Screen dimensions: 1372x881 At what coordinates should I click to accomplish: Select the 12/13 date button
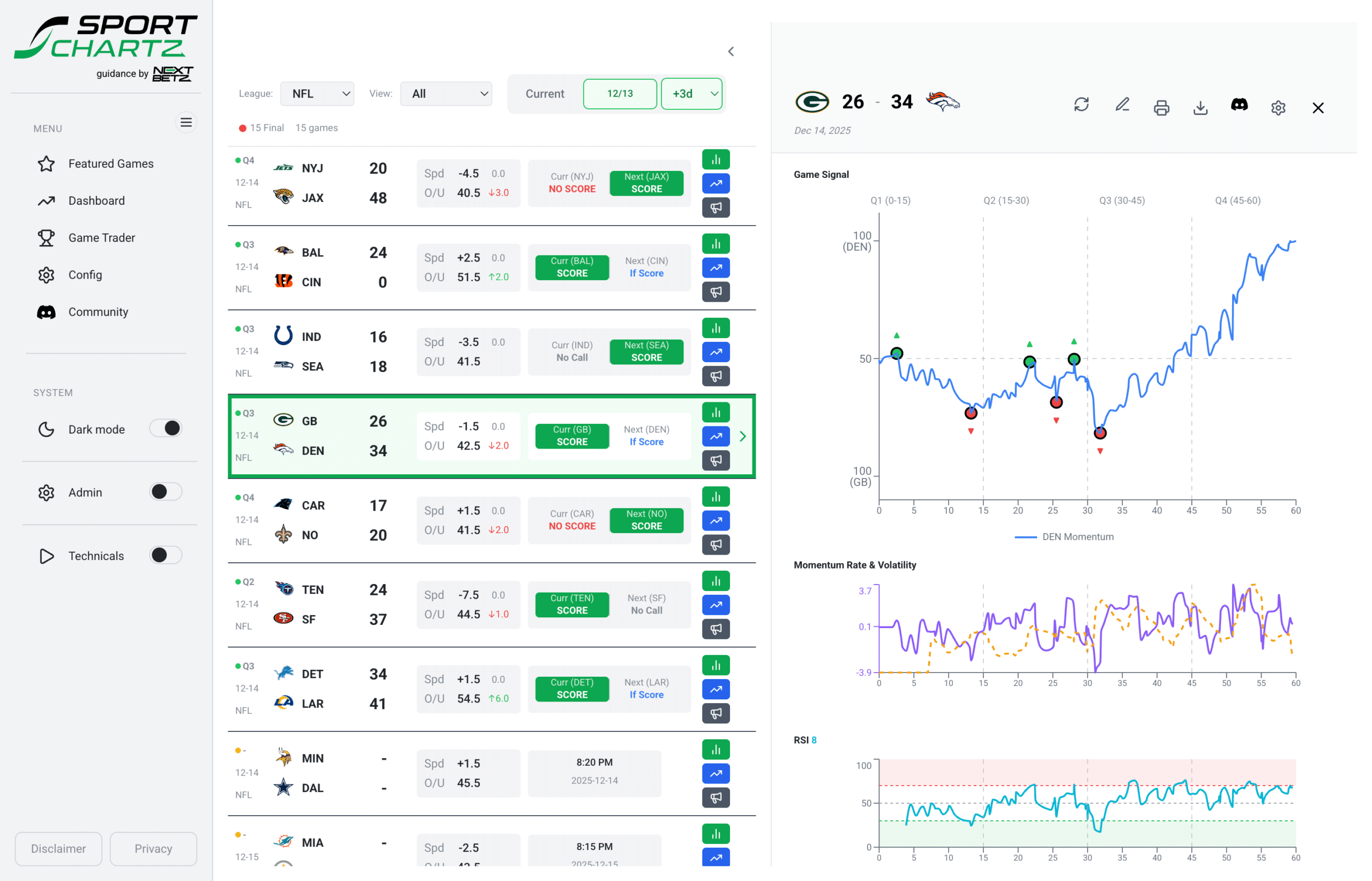(x=620, y=94)
